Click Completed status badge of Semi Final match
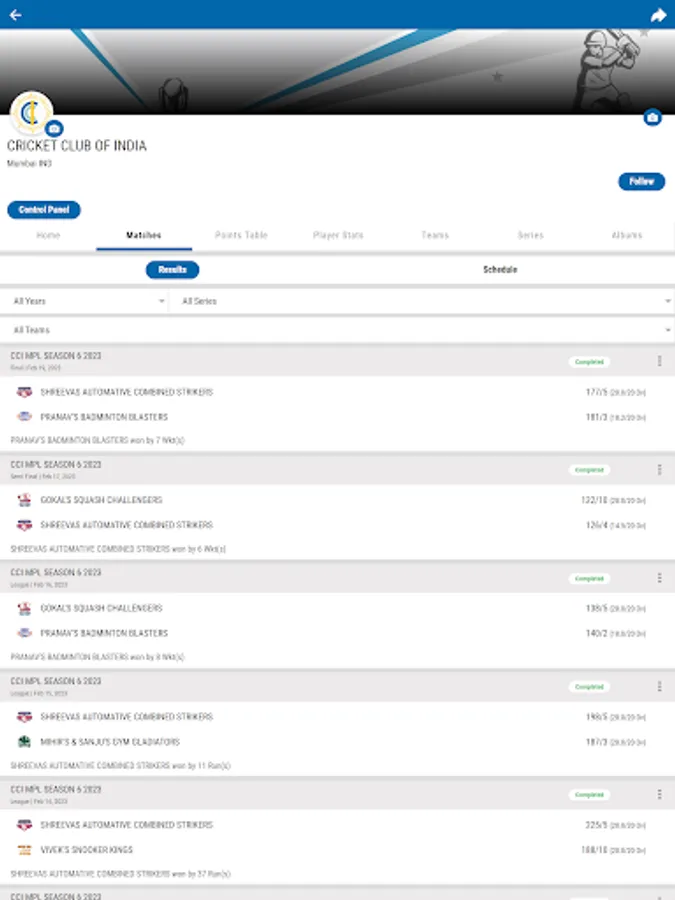675x900 pixels. tap(589, 470)
